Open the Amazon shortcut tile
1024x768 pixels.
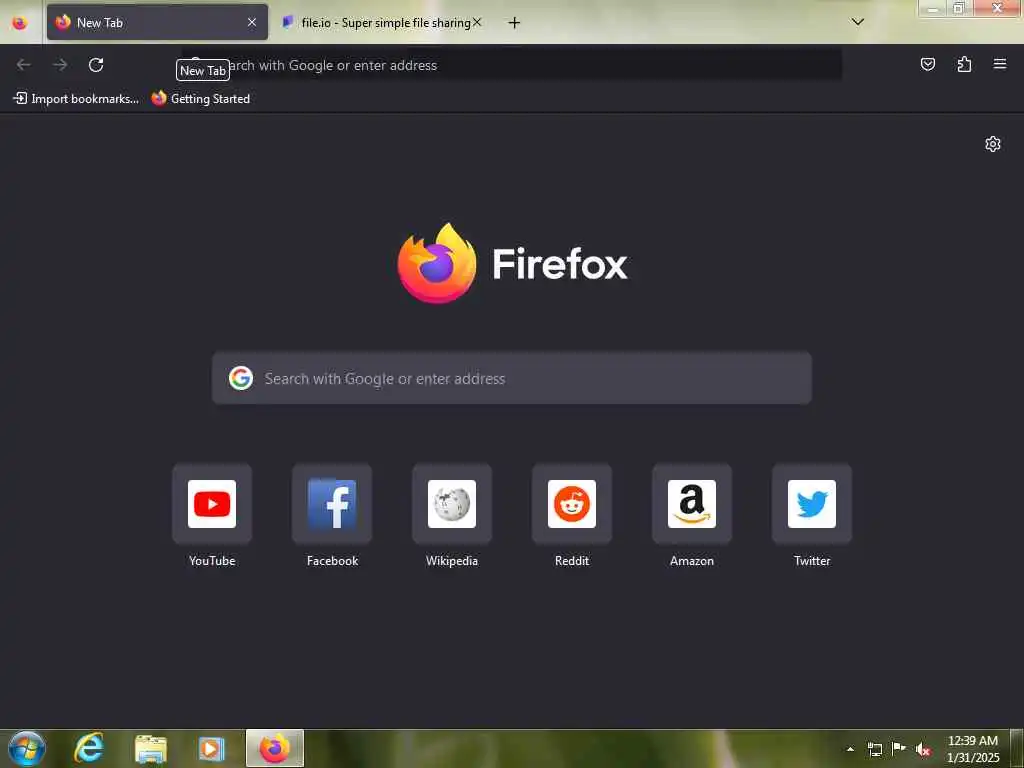pos(692,504)
